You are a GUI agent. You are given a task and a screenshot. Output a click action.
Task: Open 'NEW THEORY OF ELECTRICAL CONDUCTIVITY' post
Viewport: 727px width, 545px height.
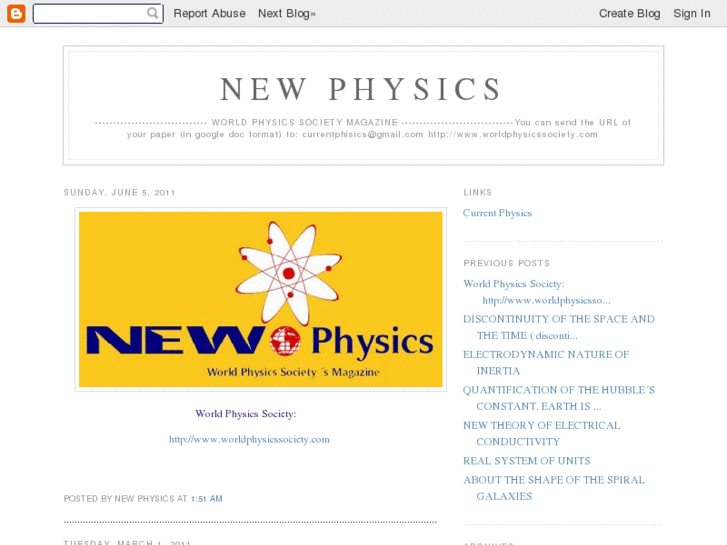tap(542, 433)
